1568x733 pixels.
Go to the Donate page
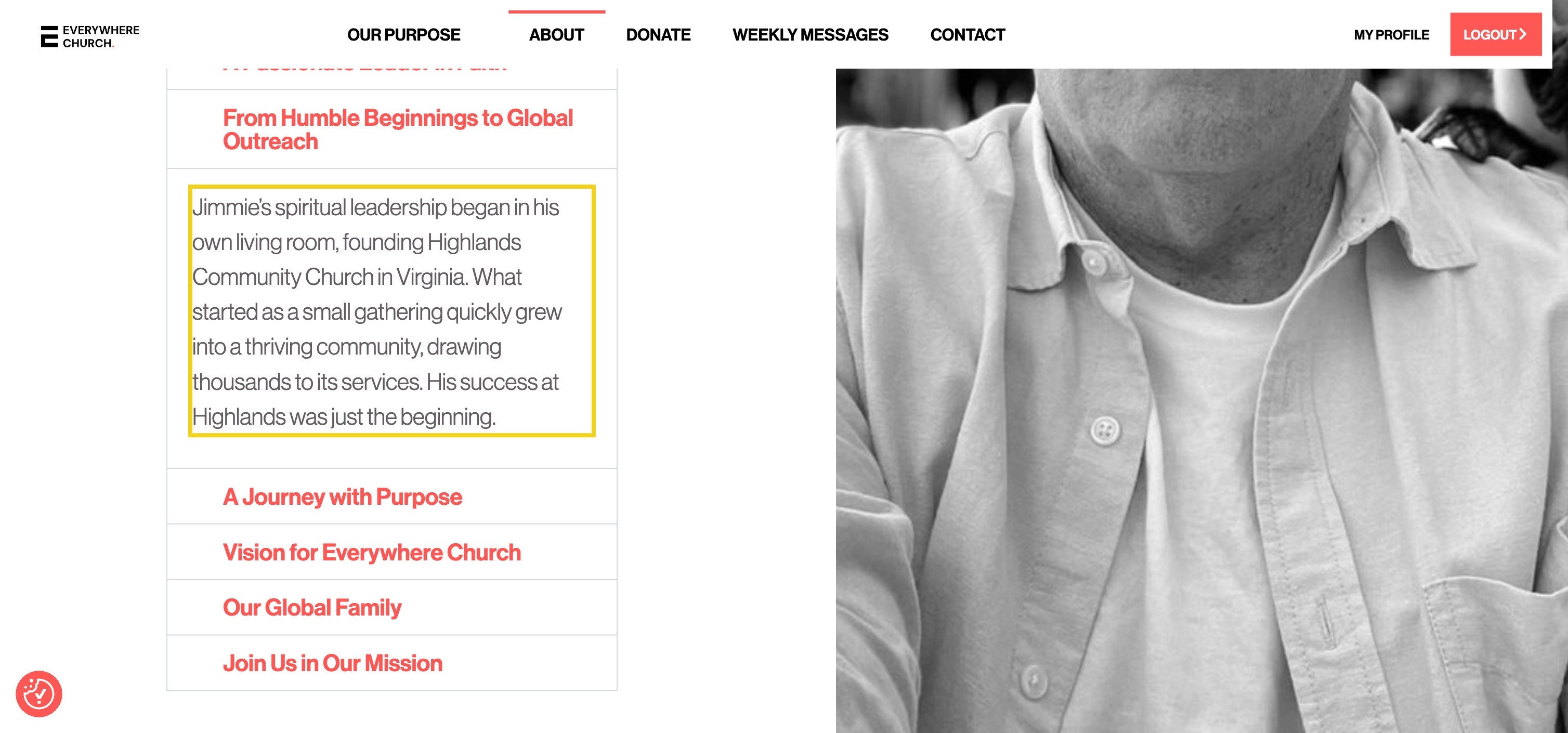click(658, 35)
